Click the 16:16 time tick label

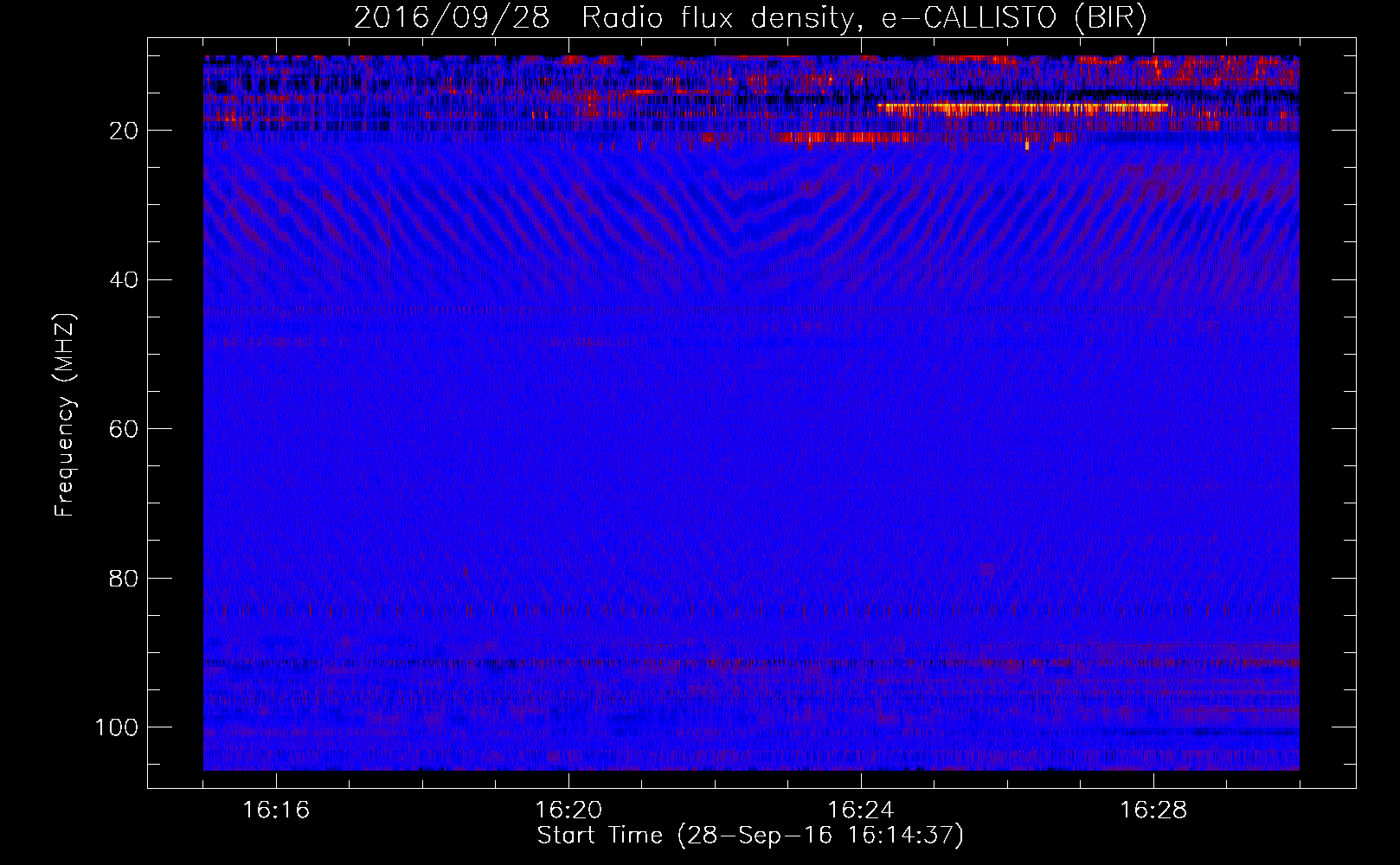pos(276,811)
